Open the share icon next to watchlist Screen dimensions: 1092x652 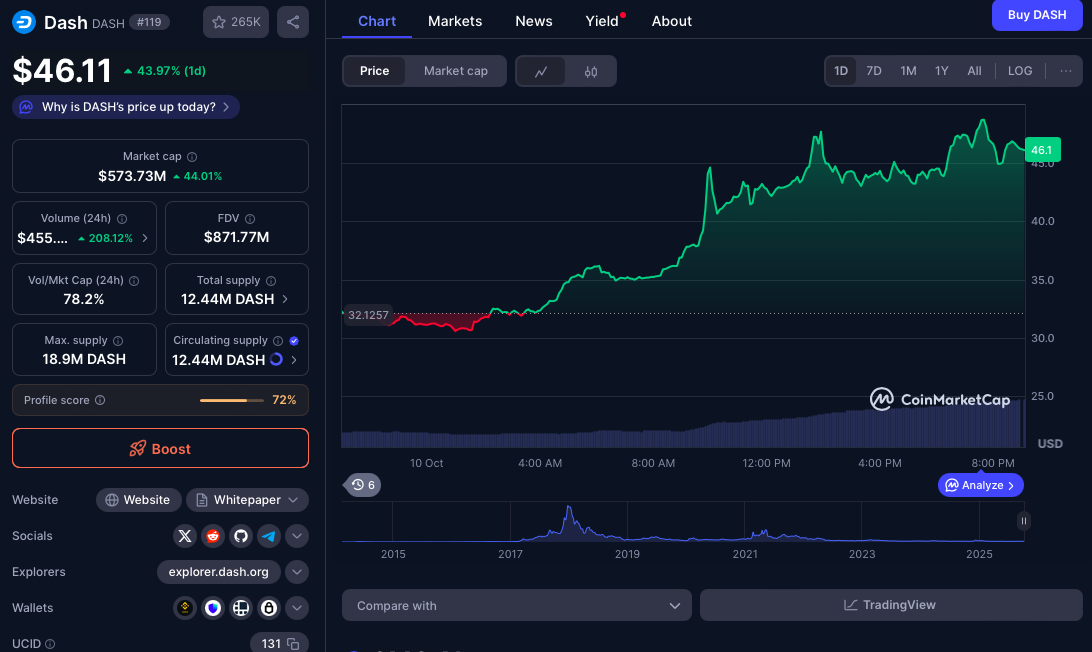[x=292, y=22]
